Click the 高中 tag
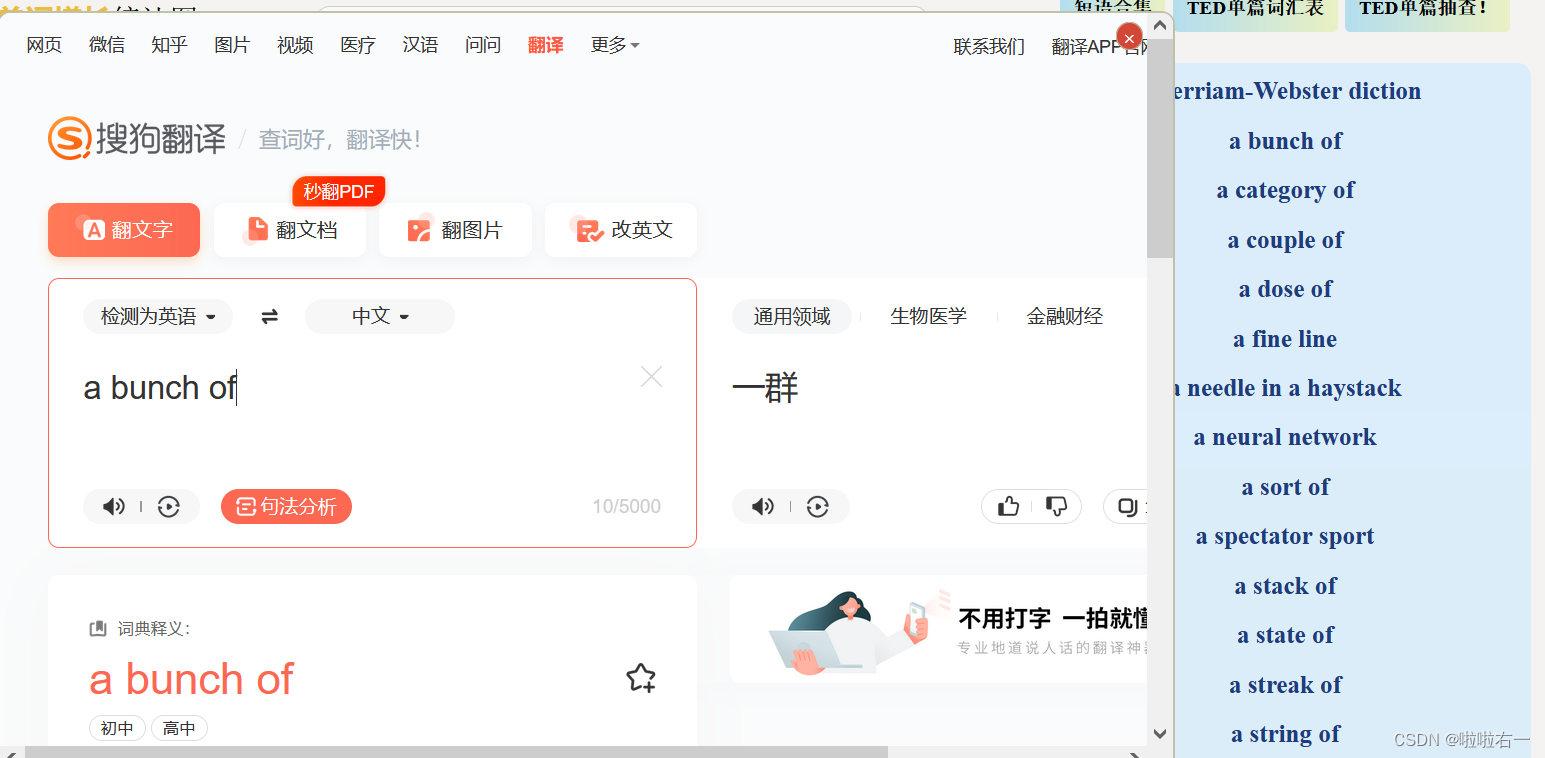 point(179,728)
